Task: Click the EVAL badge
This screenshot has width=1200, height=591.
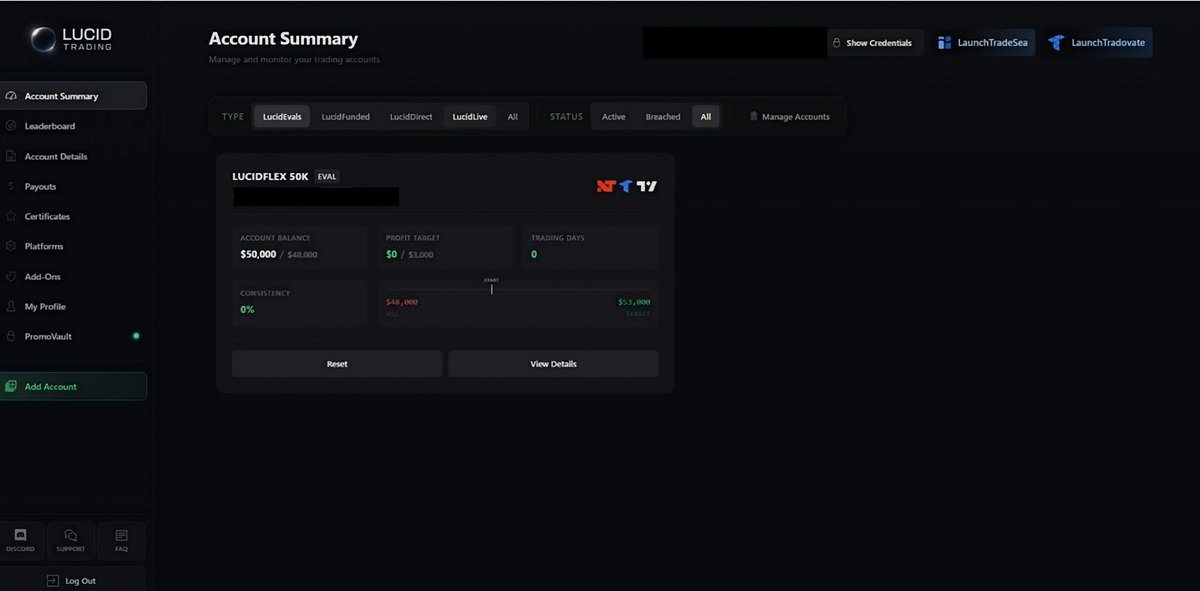Action: coord(327,176)
